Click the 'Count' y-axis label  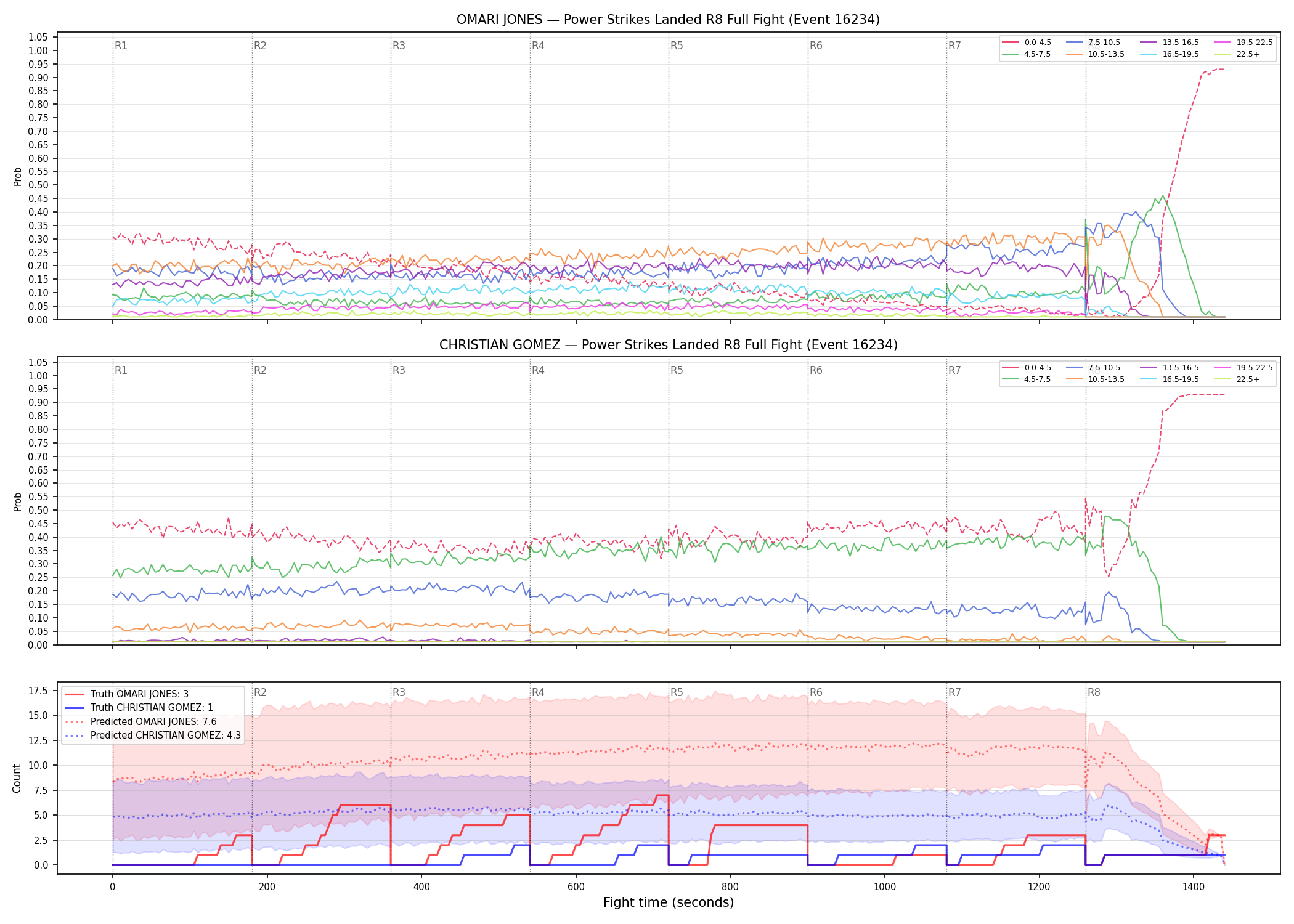click(17, 778)
